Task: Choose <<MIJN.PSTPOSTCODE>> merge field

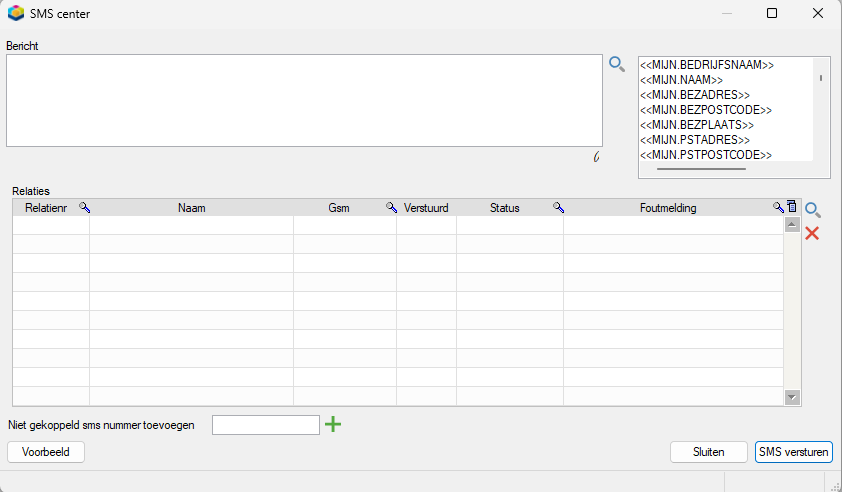Action: pyautogui.click(x=706, y=155)
